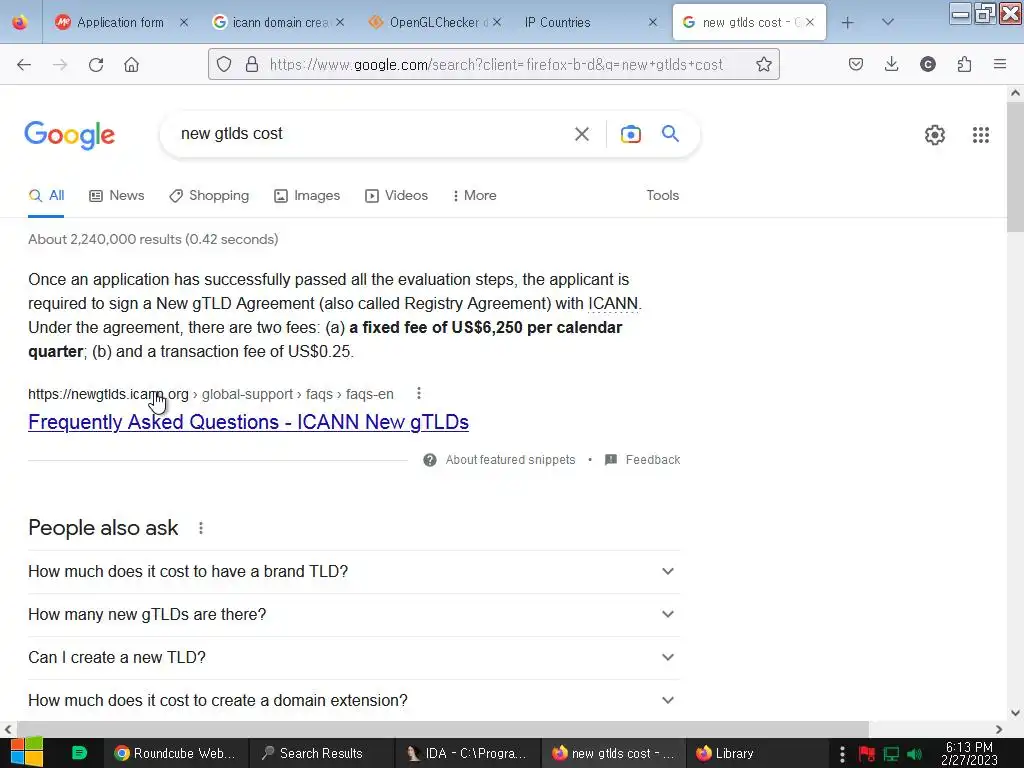This screenshot has height=768, width=1024.
Task: Expand 'How much does it cost to have a brand TLD?'
Action: click(353, 571)
